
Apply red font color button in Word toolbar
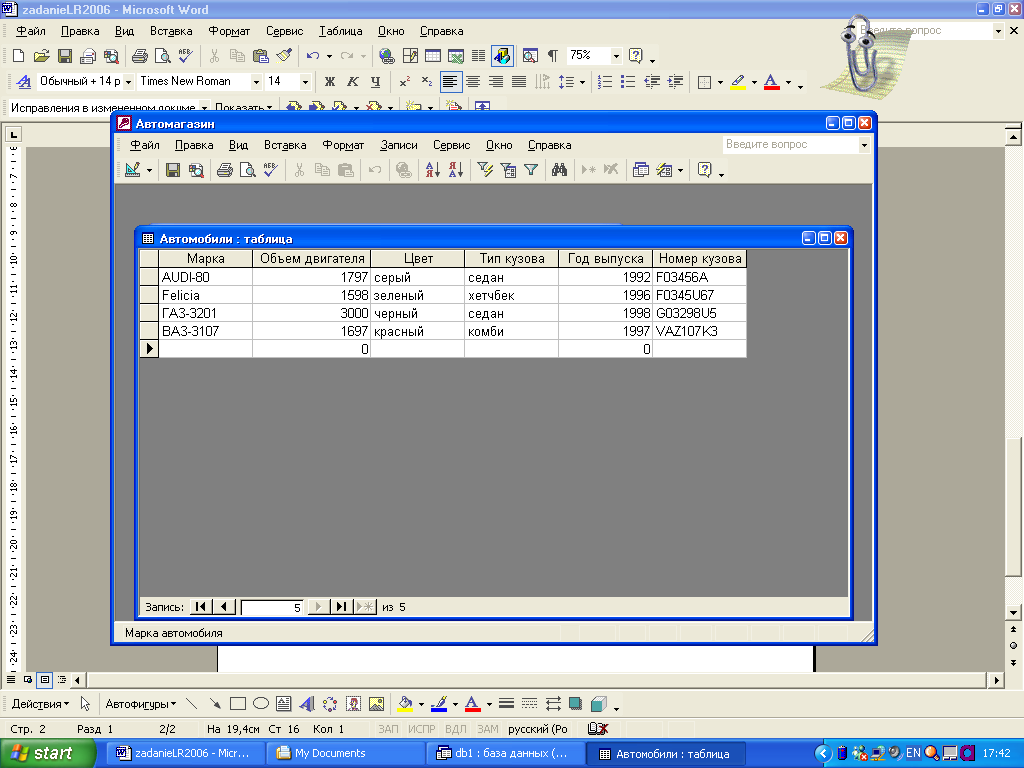[771, 82]
